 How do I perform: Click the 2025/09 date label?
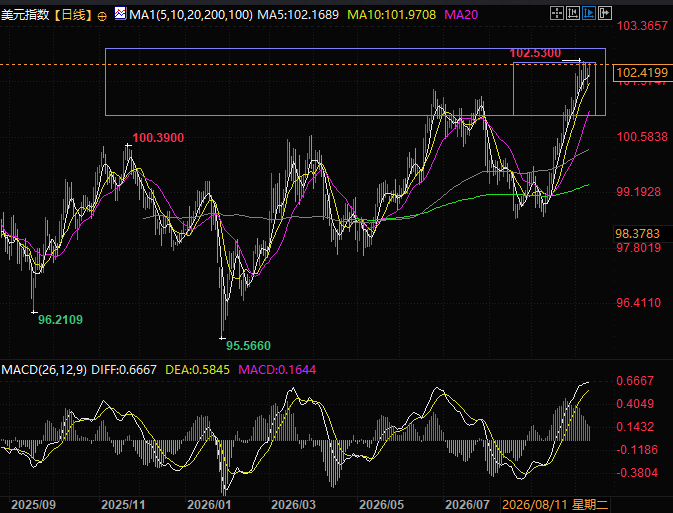point(33,505)
